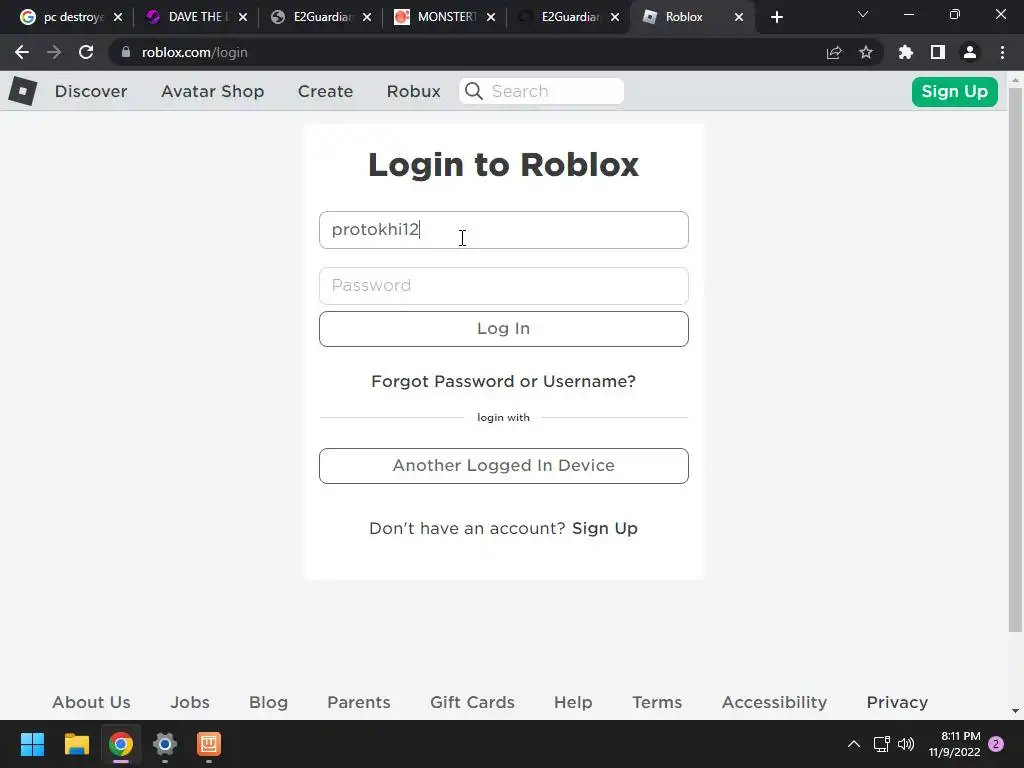The image size is (1024, 768).
Task: Open Parents footer link
Action: click(x=359, y=702)
